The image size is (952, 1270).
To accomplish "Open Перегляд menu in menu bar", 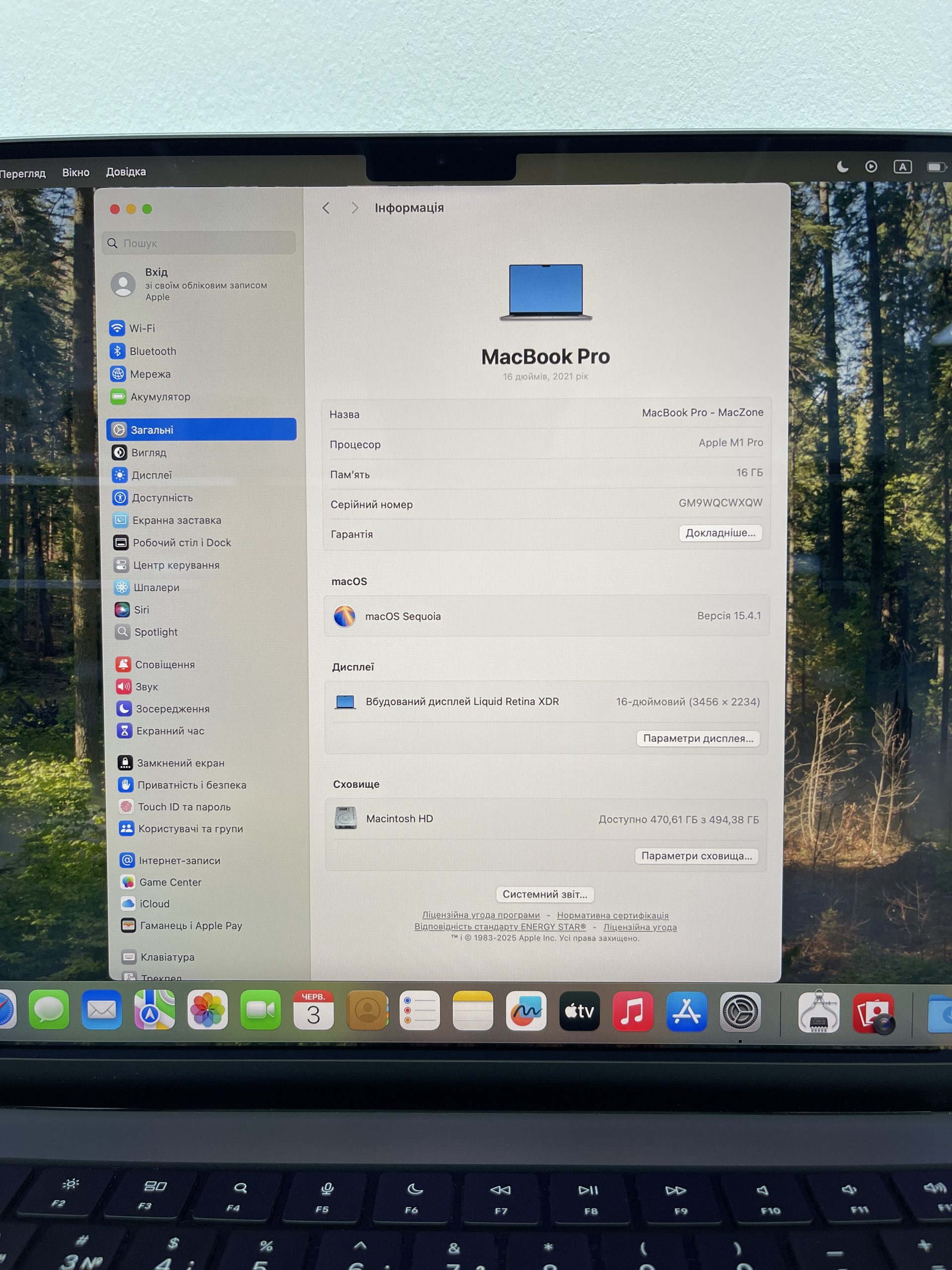I will click(22, 174).
